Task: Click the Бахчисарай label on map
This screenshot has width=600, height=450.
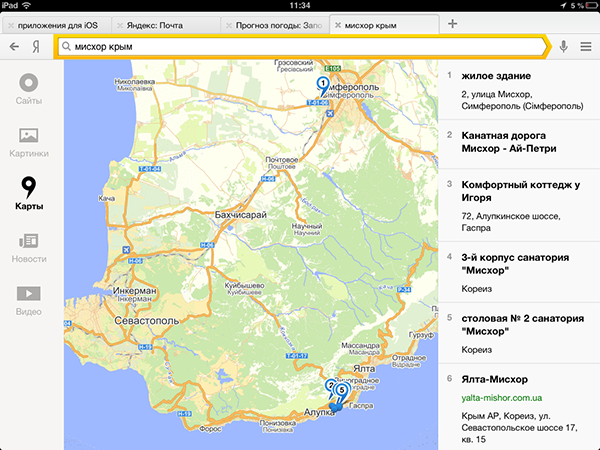Action: [240, 215]
